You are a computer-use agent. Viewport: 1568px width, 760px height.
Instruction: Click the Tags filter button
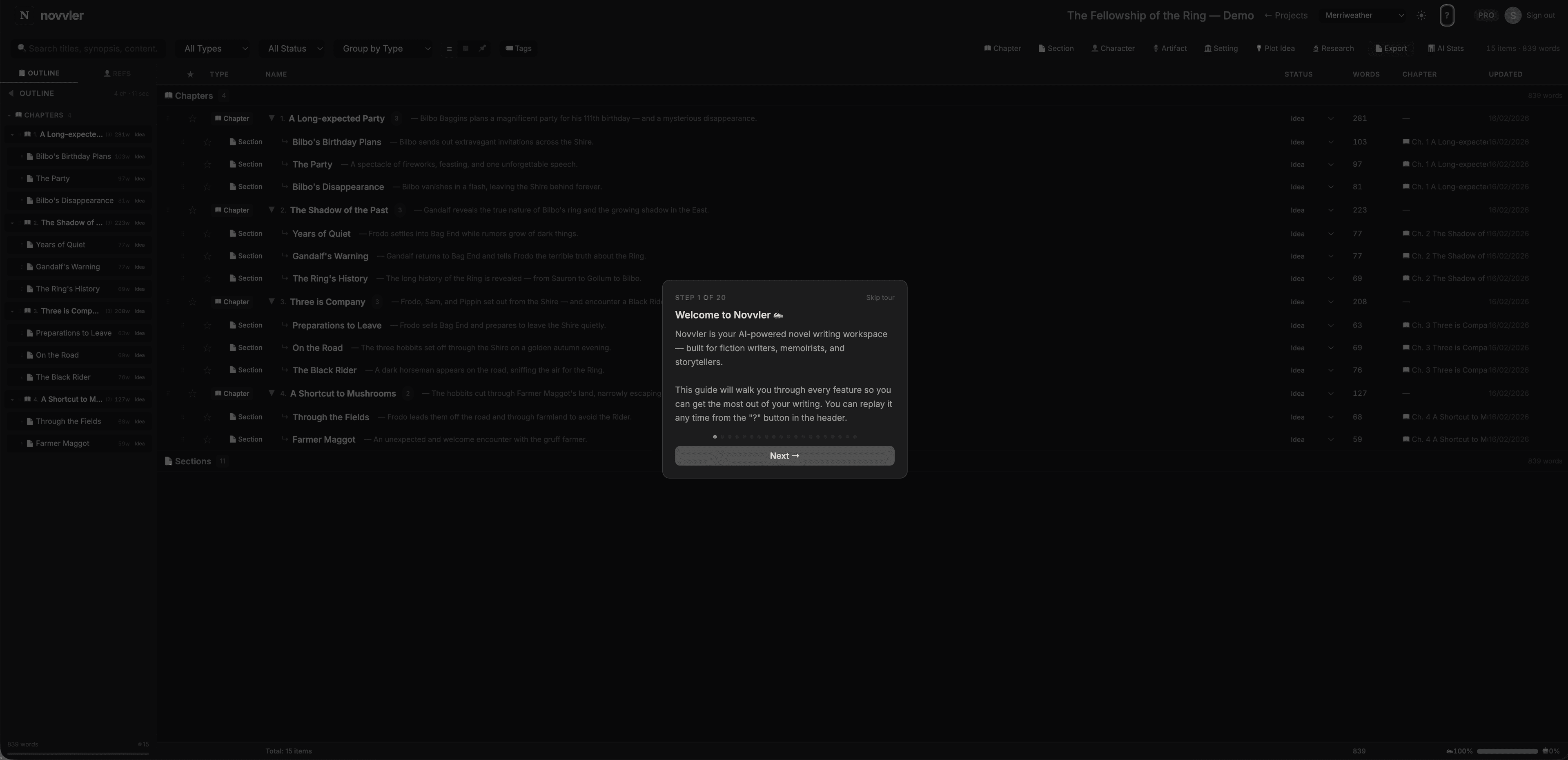click(518, 48)
